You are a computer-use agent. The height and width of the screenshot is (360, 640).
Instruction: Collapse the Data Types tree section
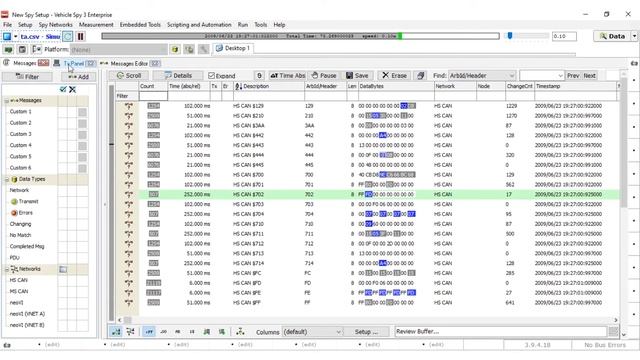pos(7,179)
